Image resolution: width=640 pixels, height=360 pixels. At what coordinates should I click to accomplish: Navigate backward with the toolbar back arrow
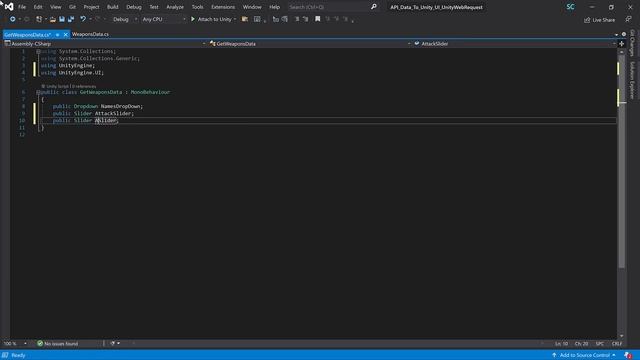pos(13,19)
